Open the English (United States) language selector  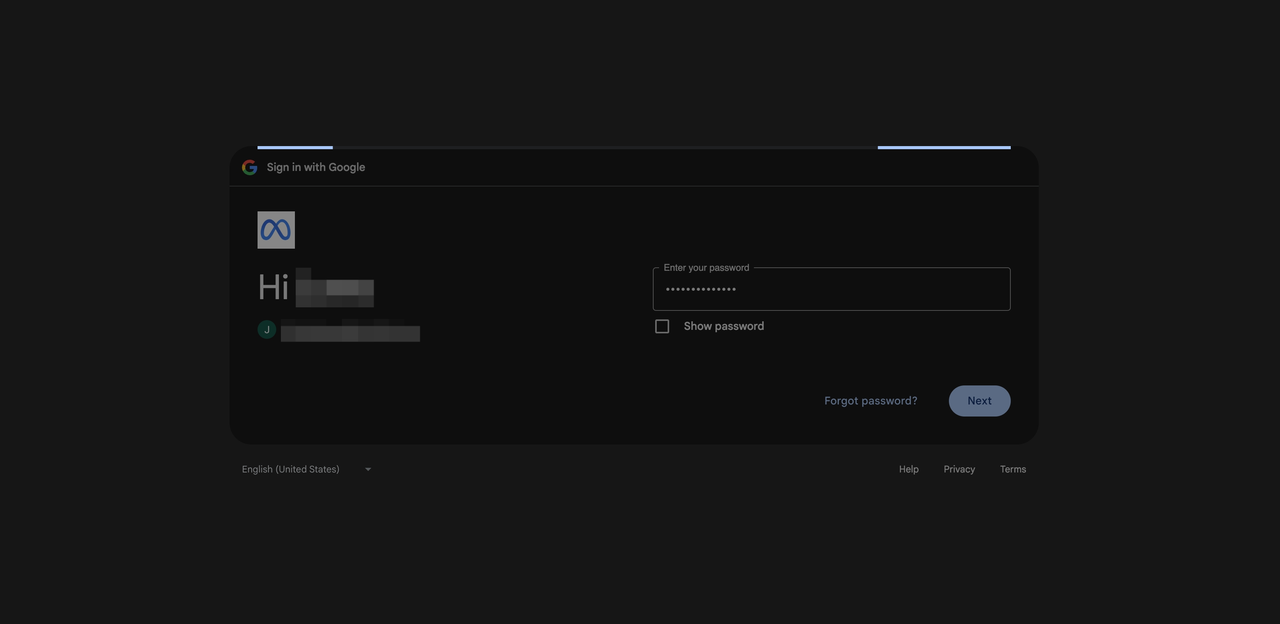pos(291,469)
